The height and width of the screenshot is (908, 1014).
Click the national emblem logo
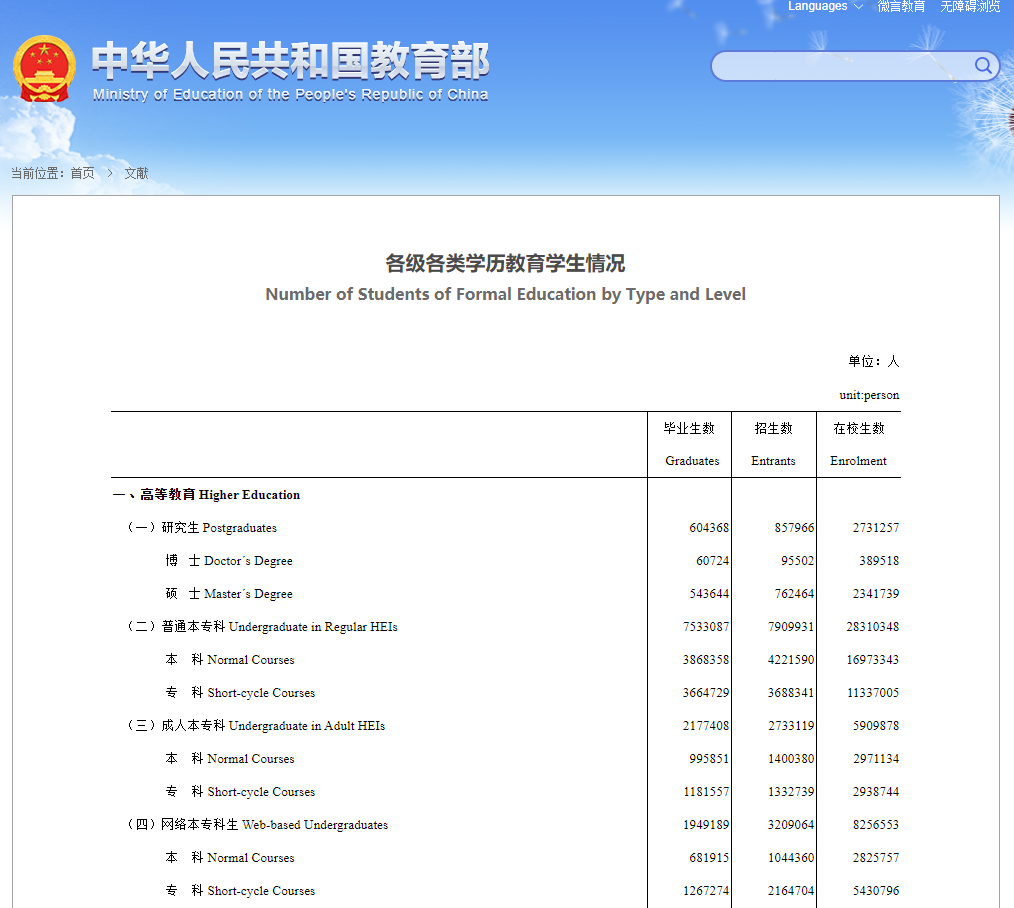(45, 69)
